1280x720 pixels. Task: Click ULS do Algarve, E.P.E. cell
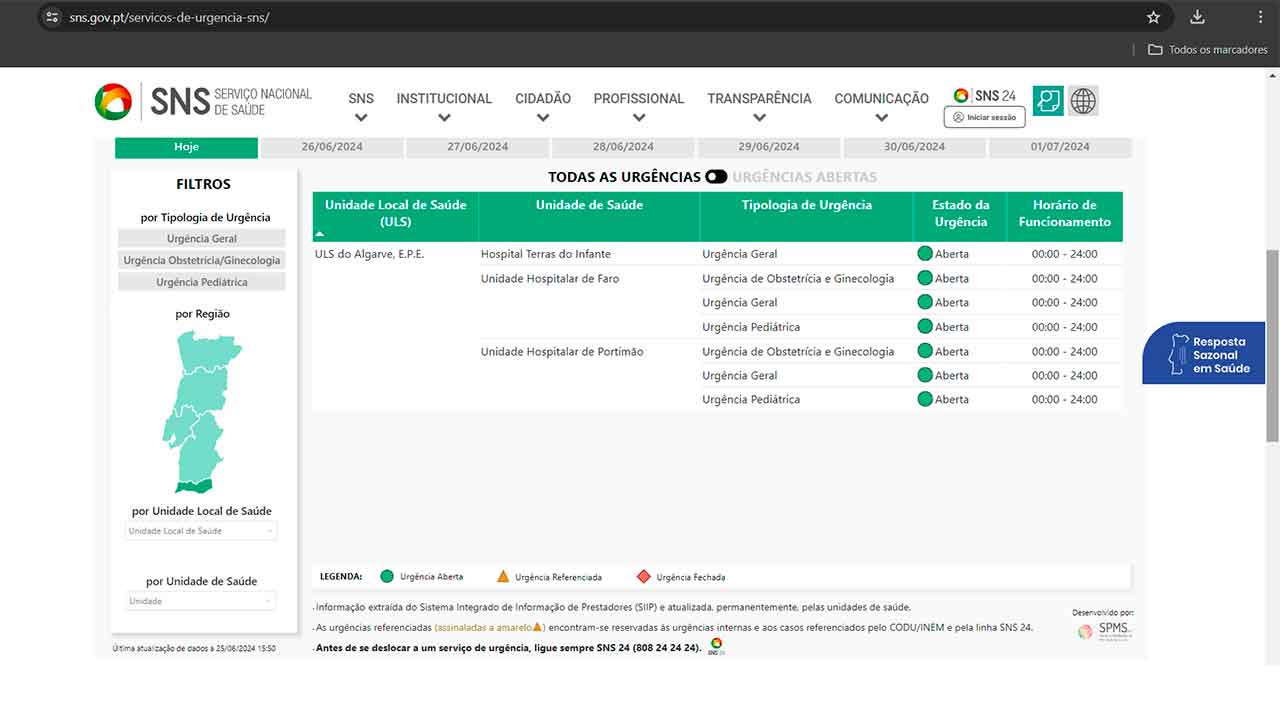pos(369,254)
